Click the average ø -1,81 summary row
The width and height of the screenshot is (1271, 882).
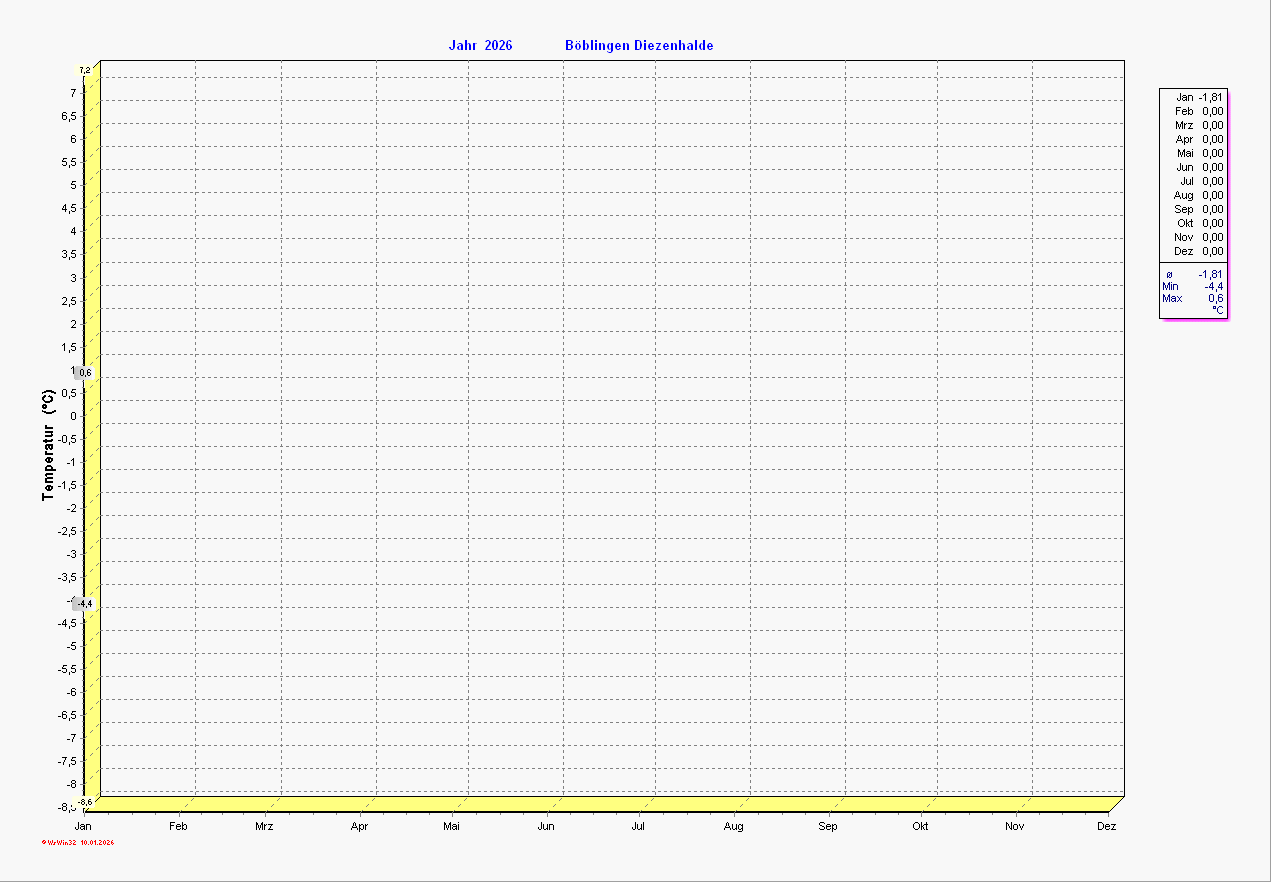coord(1193,274)
